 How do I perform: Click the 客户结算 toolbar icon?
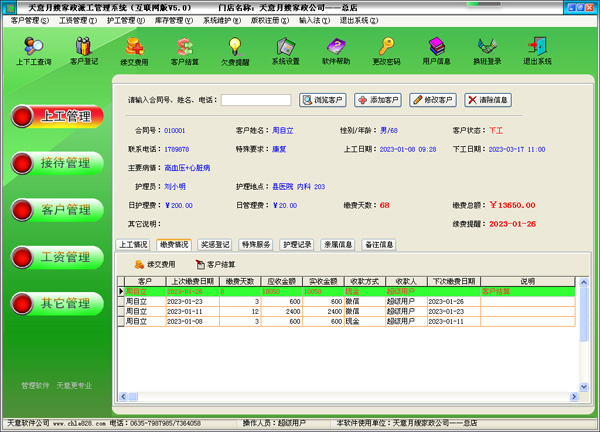(185, 51)
